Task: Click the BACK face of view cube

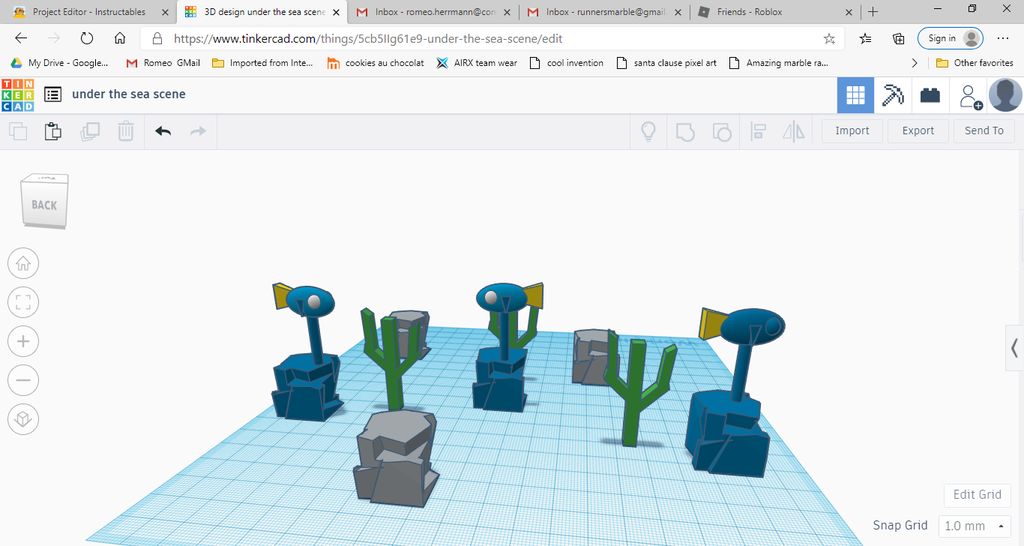Action: point(44,205)
